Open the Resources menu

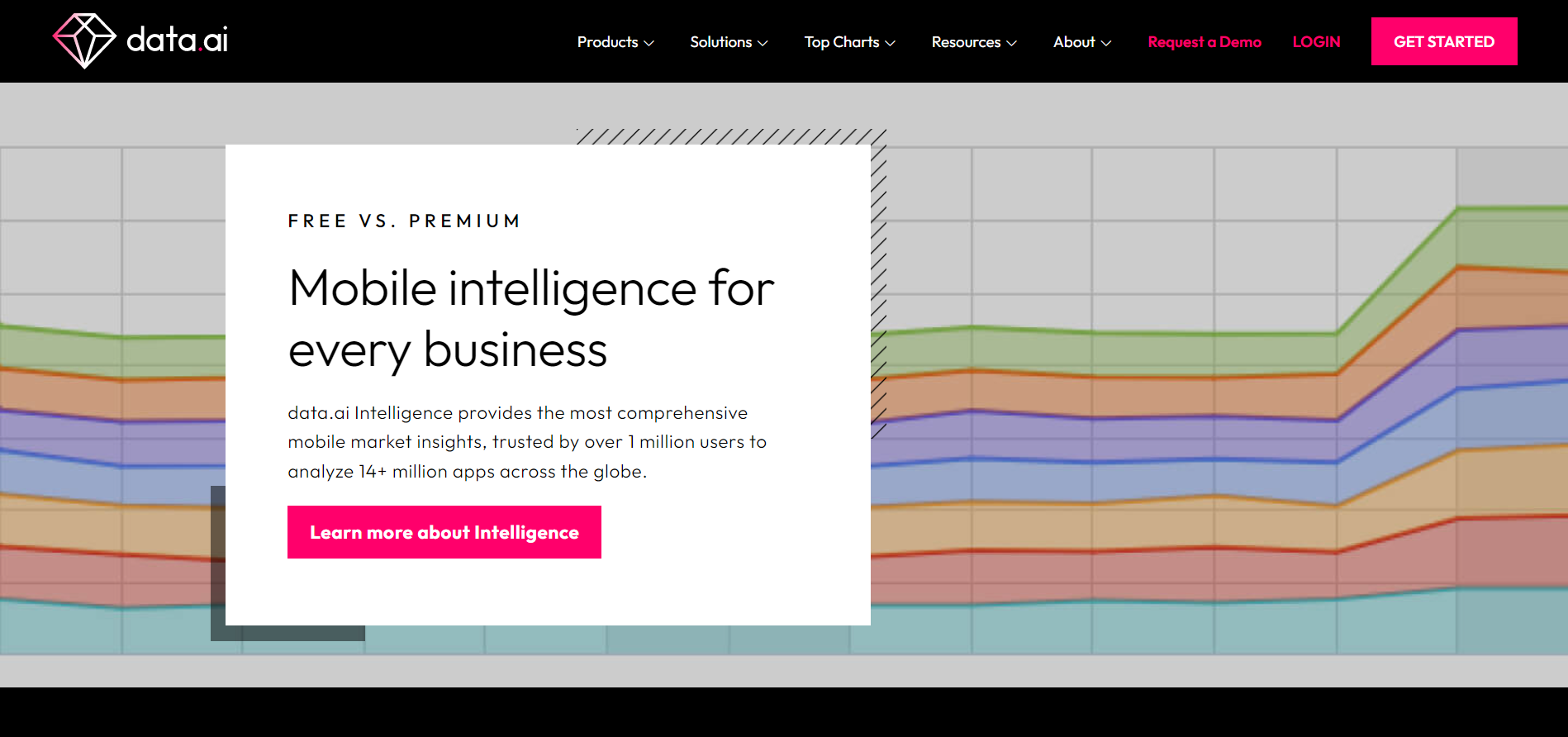click(966, 42)
